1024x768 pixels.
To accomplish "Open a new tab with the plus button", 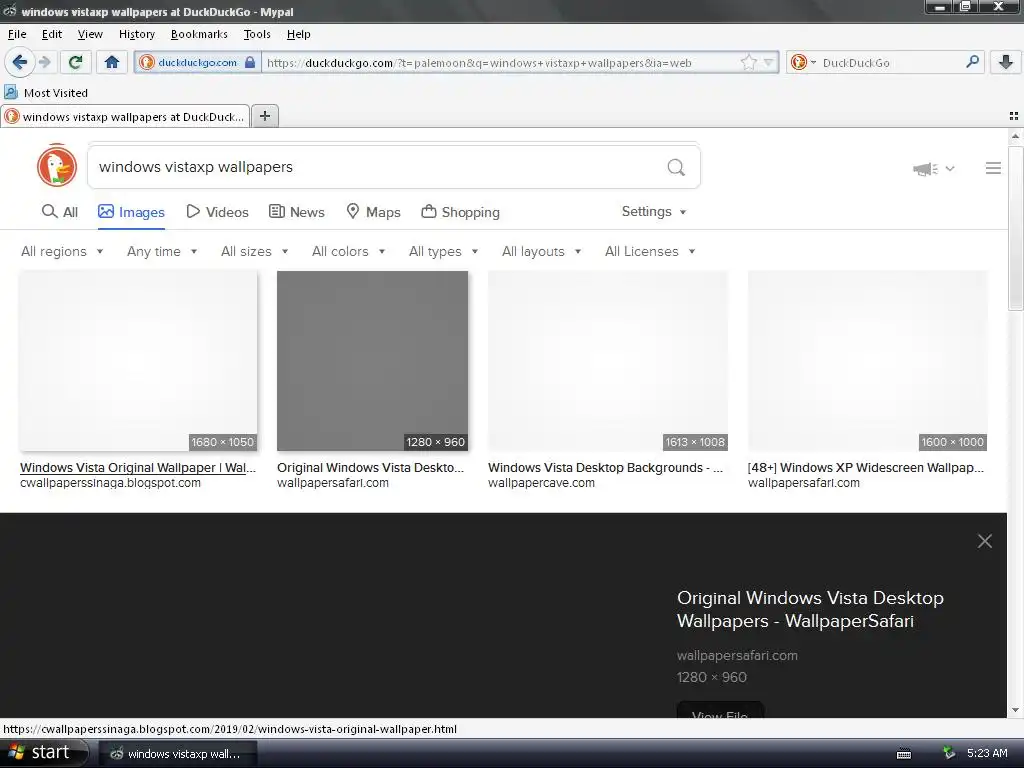I will tap(264, 116).
